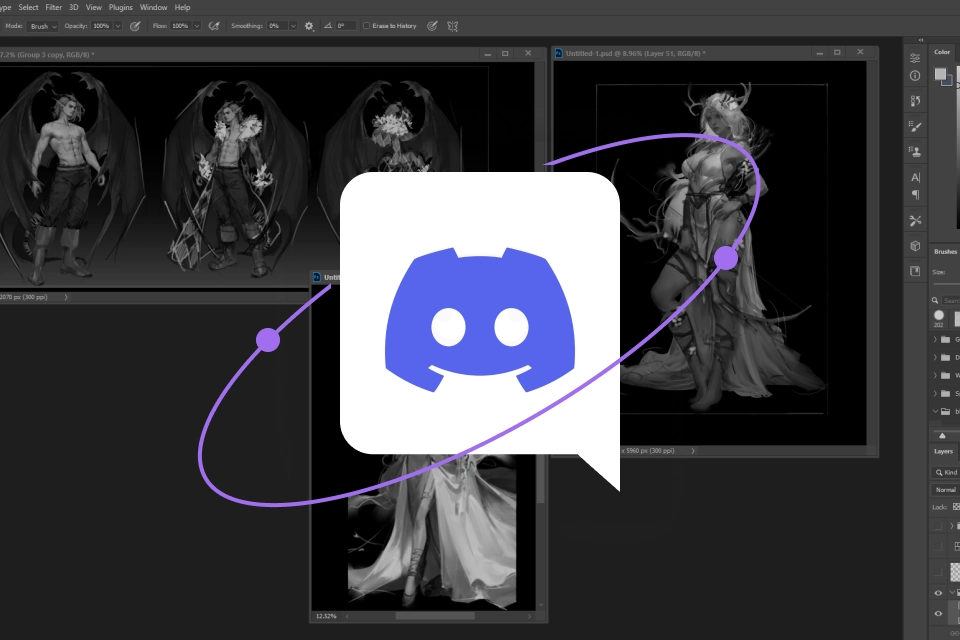The width and height of the screenshot is (960, 640).
Task: Click the lock transparent pixels checkerboard icon
Action: [956, 506]
